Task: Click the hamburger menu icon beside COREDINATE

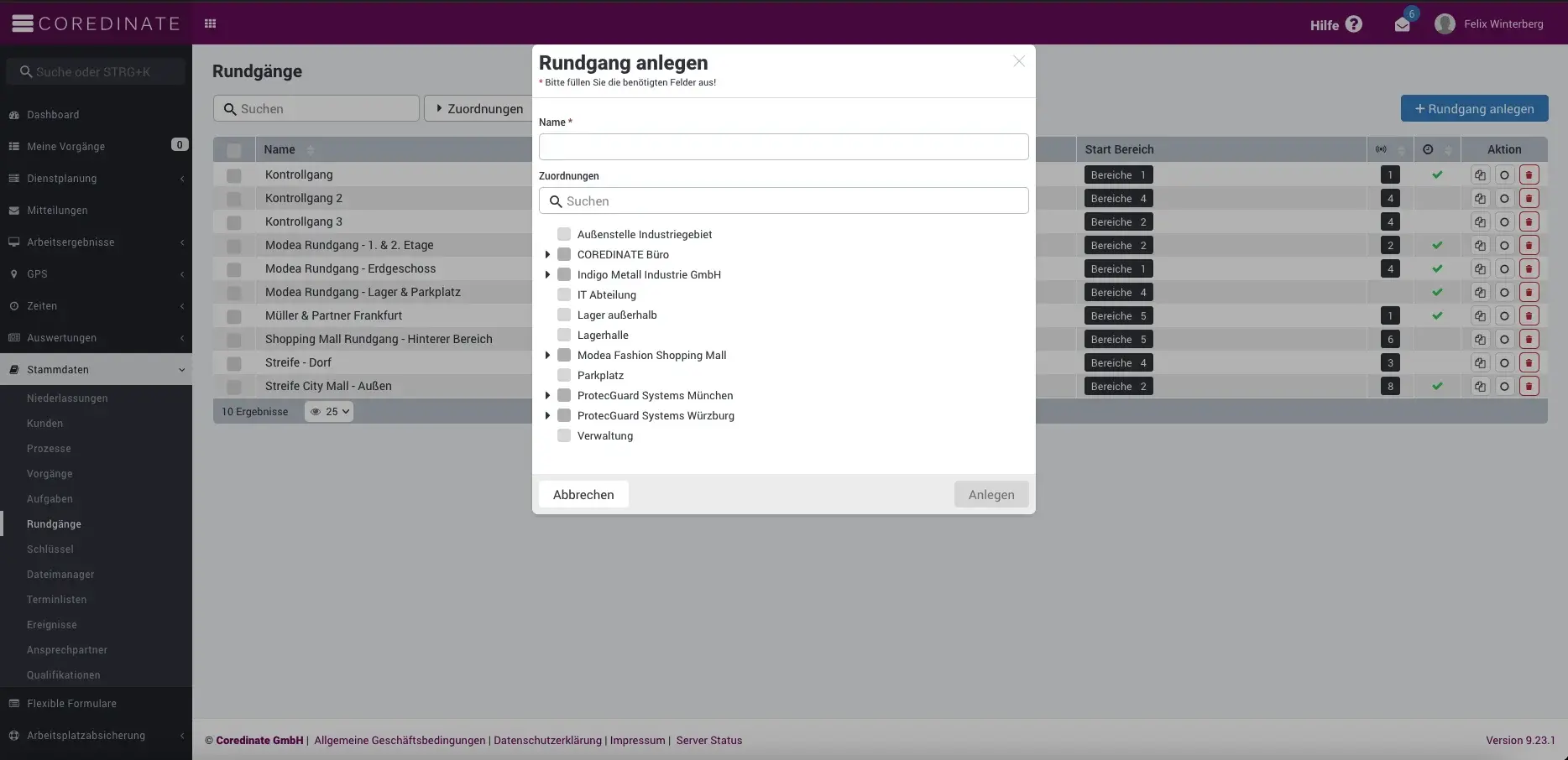Action: (23, 23)
